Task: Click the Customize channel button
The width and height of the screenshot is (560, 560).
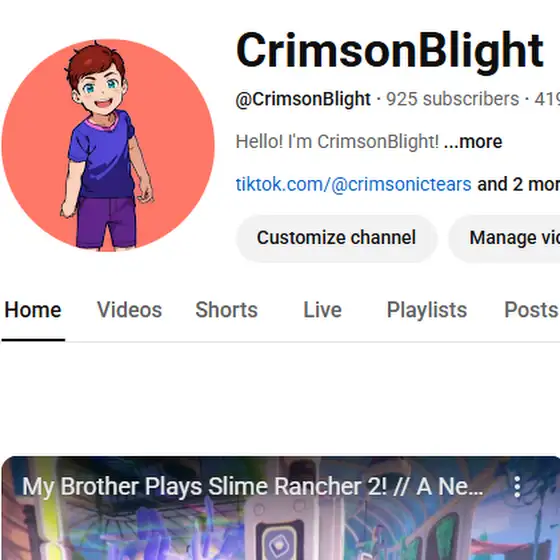Action: (x=336, y=238)
